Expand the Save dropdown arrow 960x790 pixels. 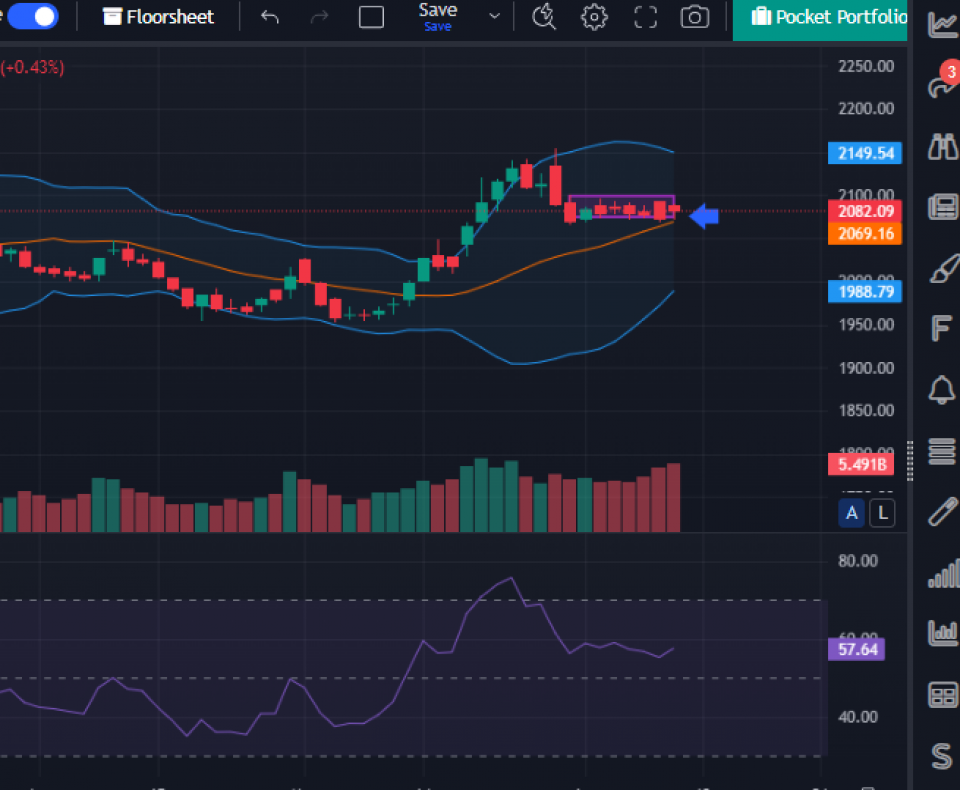click(x=494, y=17)
